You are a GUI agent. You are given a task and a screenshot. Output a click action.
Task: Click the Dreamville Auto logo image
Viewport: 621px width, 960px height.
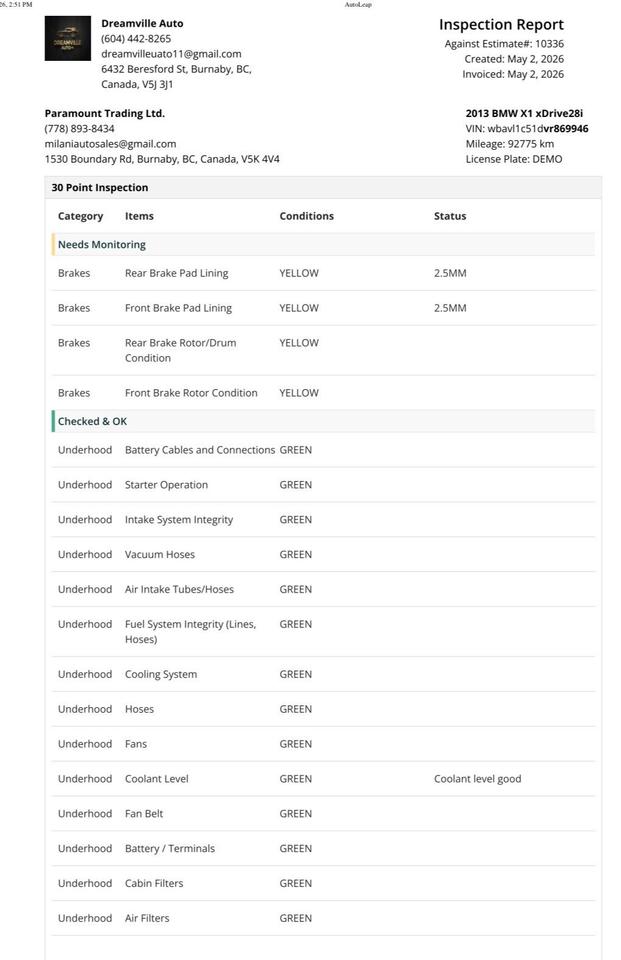click(x=68, y=39)
